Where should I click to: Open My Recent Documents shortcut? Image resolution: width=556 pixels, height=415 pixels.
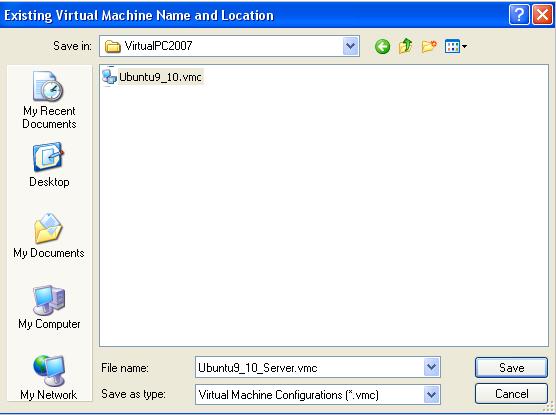49,100
